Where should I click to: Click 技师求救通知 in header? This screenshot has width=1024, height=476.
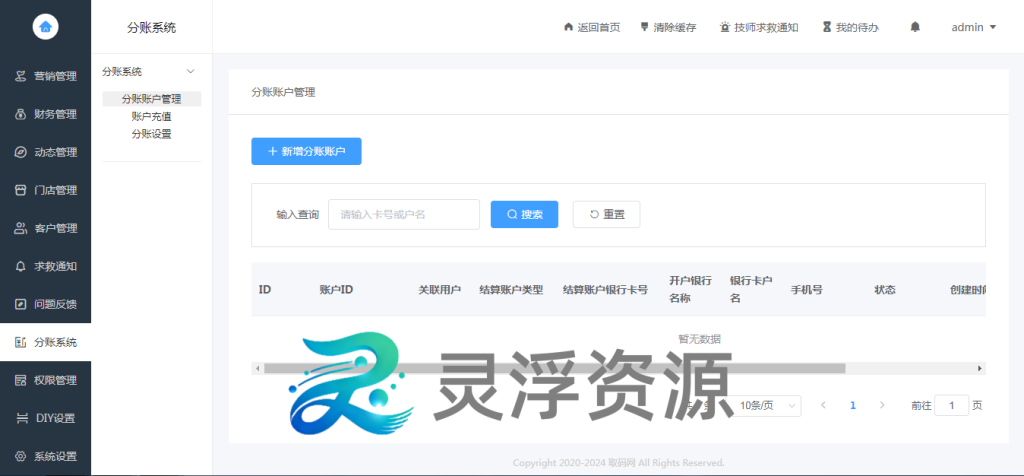click(x=759, y=27)
